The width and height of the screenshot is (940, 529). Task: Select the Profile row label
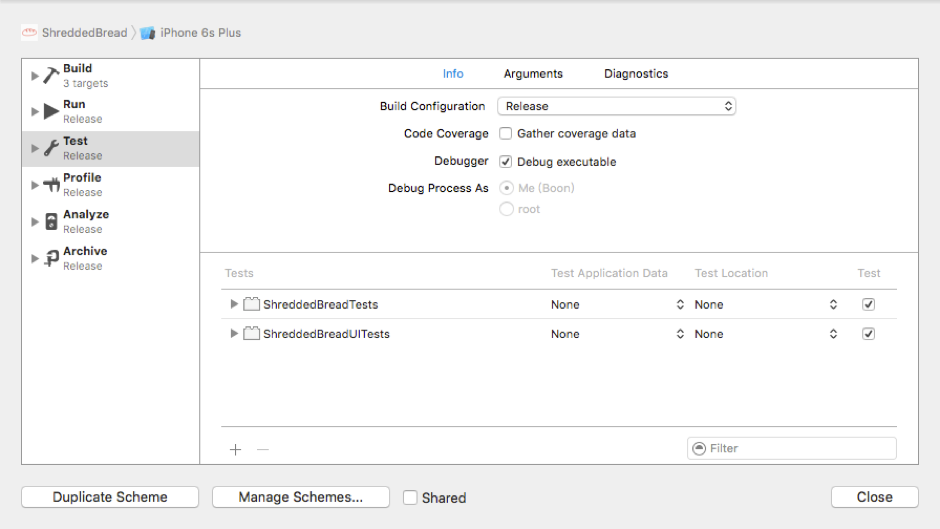click(x=82, y=178)
